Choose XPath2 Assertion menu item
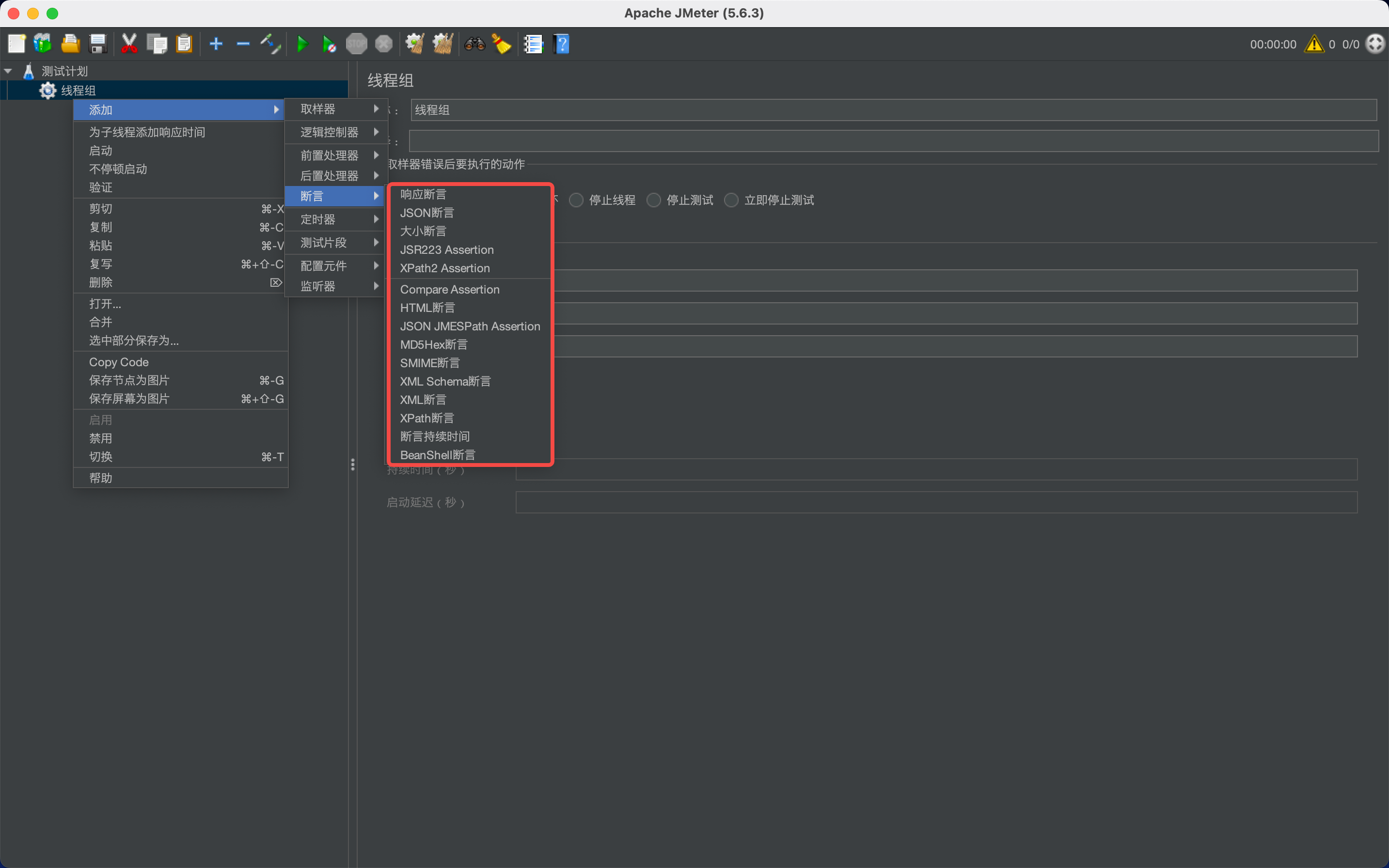 pyautogui.click(x=470, y=268)
